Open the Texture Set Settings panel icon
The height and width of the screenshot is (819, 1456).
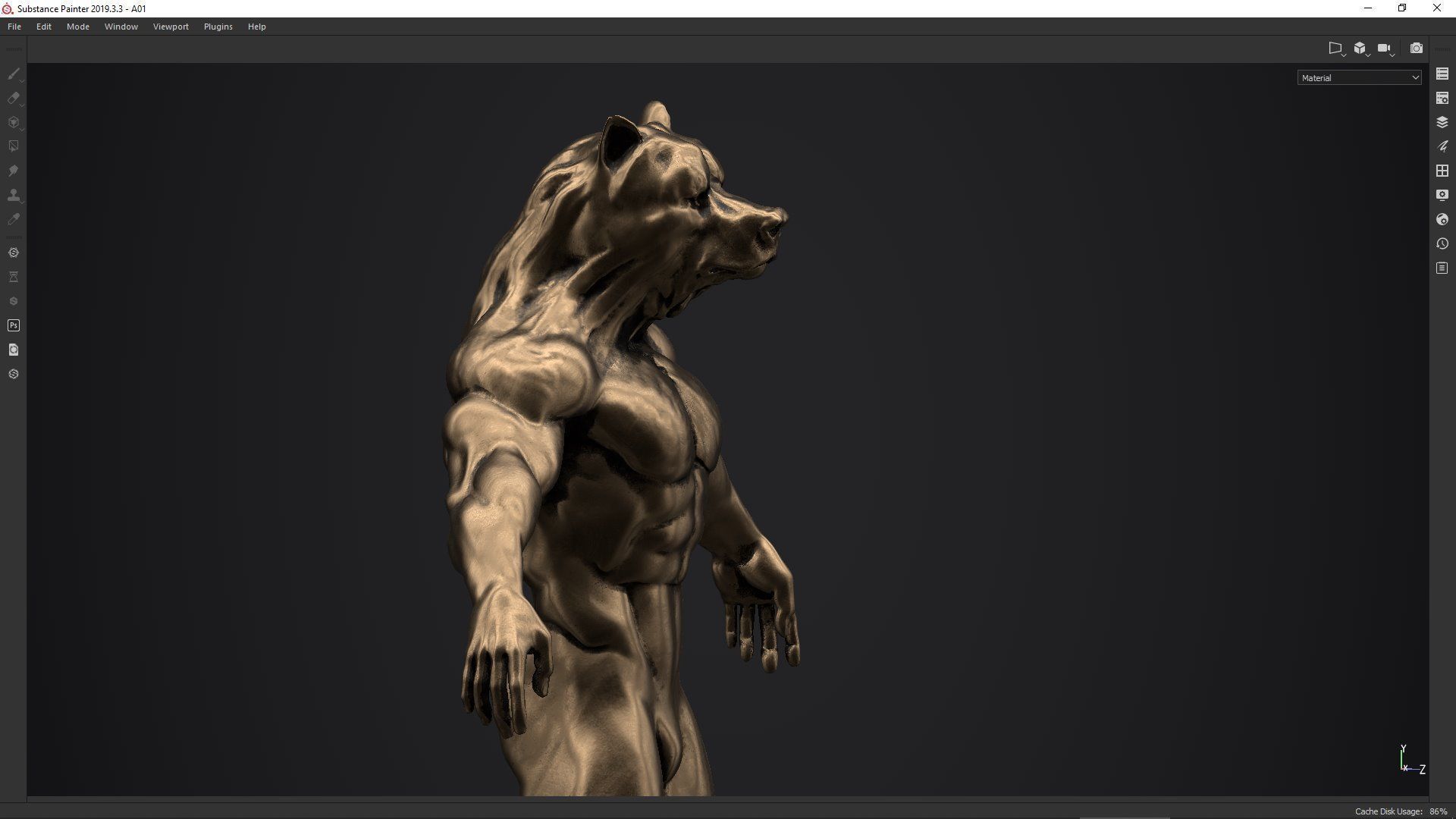(x=1442, y=98)
